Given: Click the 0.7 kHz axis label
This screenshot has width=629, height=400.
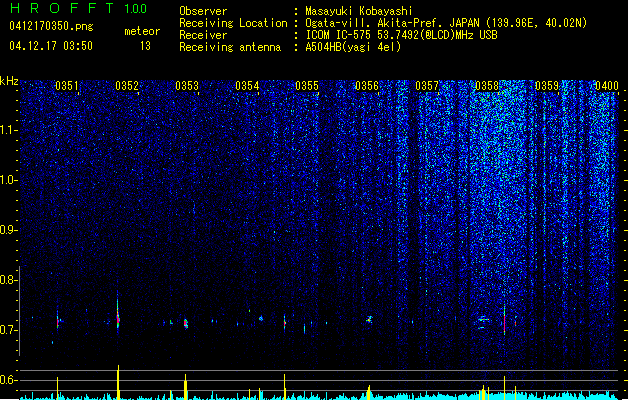Looking at the screenshot, I should tap(9, 330).
